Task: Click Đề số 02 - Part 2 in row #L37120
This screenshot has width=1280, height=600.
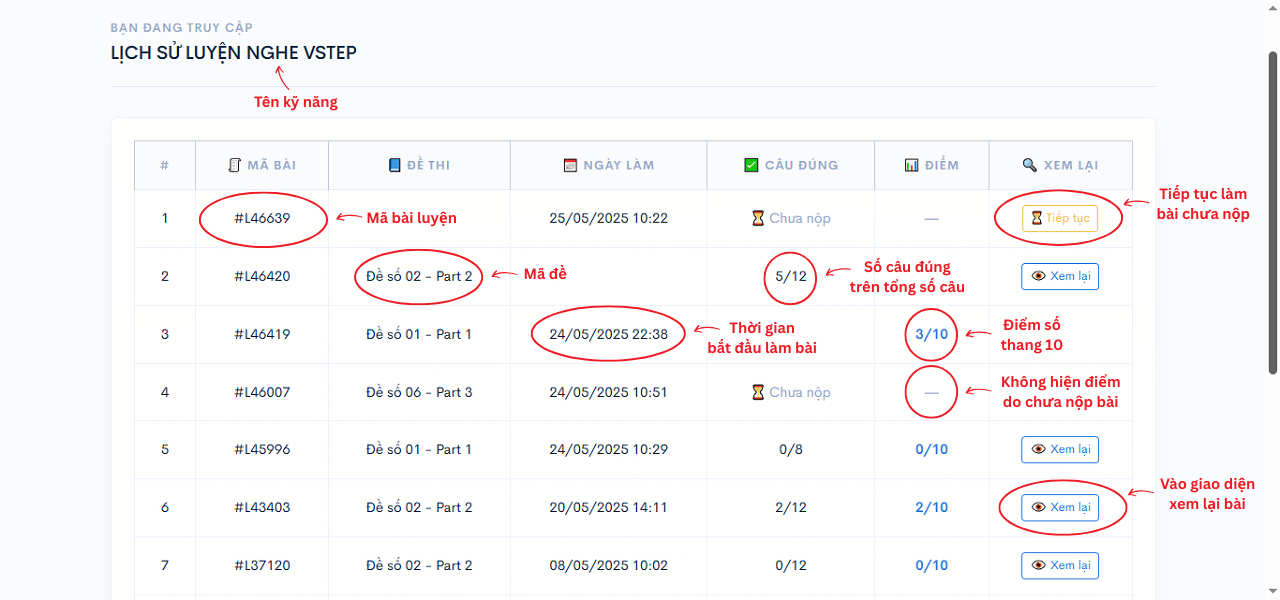Action: 419,565
